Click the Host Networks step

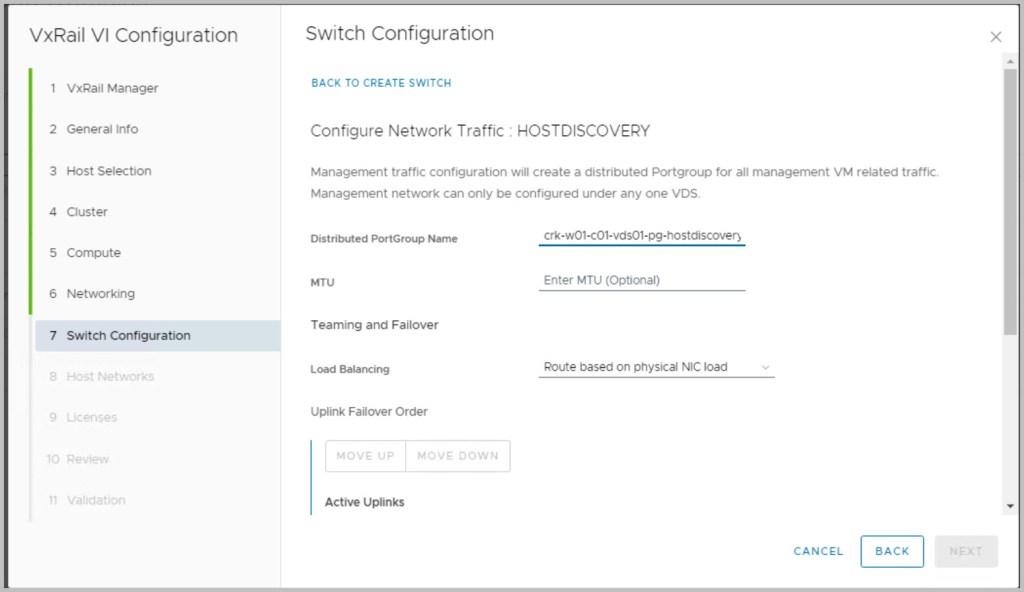tap(110, 377)
